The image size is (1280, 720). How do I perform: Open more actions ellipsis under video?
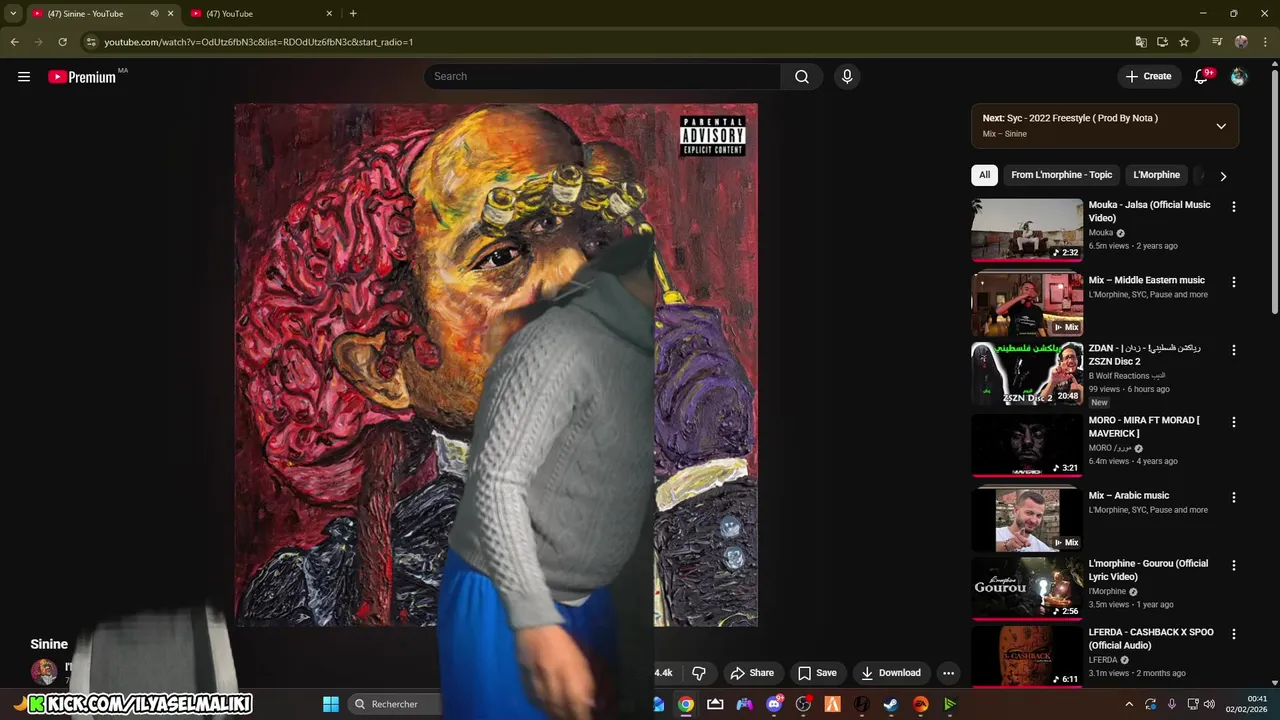[x=948, y=673]
